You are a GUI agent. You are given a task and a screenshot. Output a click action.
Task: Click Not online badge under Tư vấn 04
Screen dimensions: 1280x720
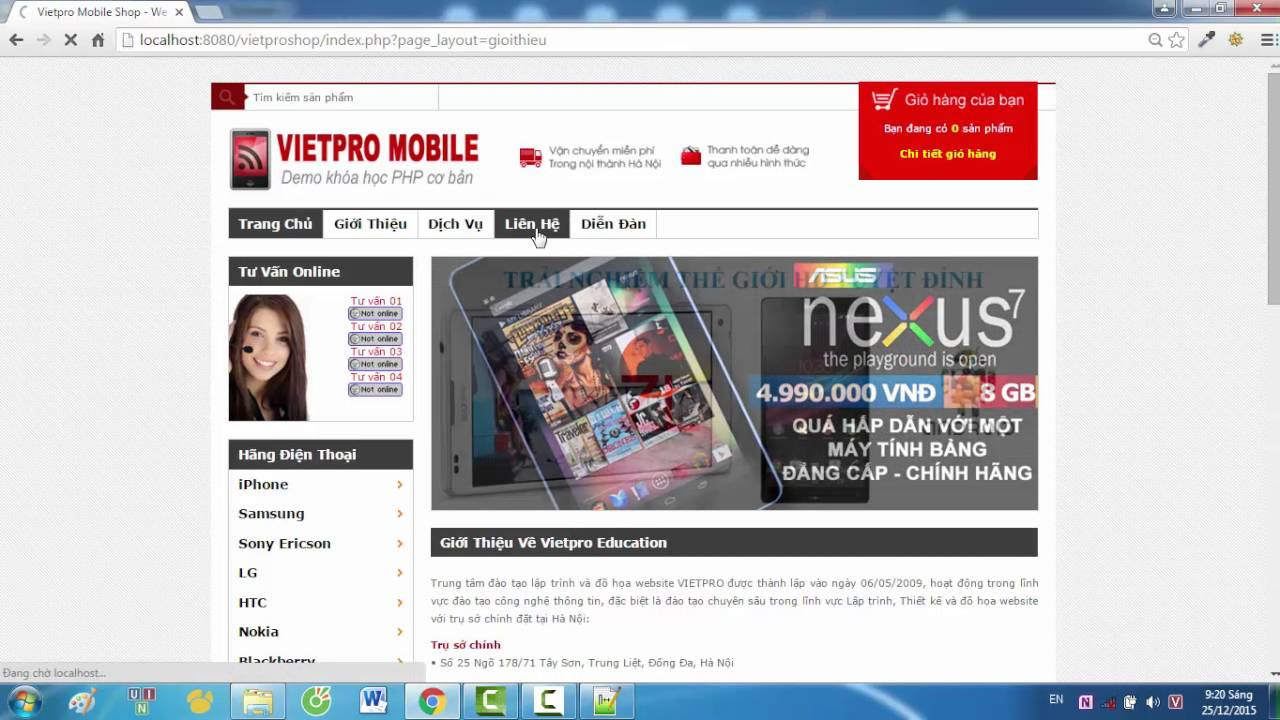click(x=375, y=390)
